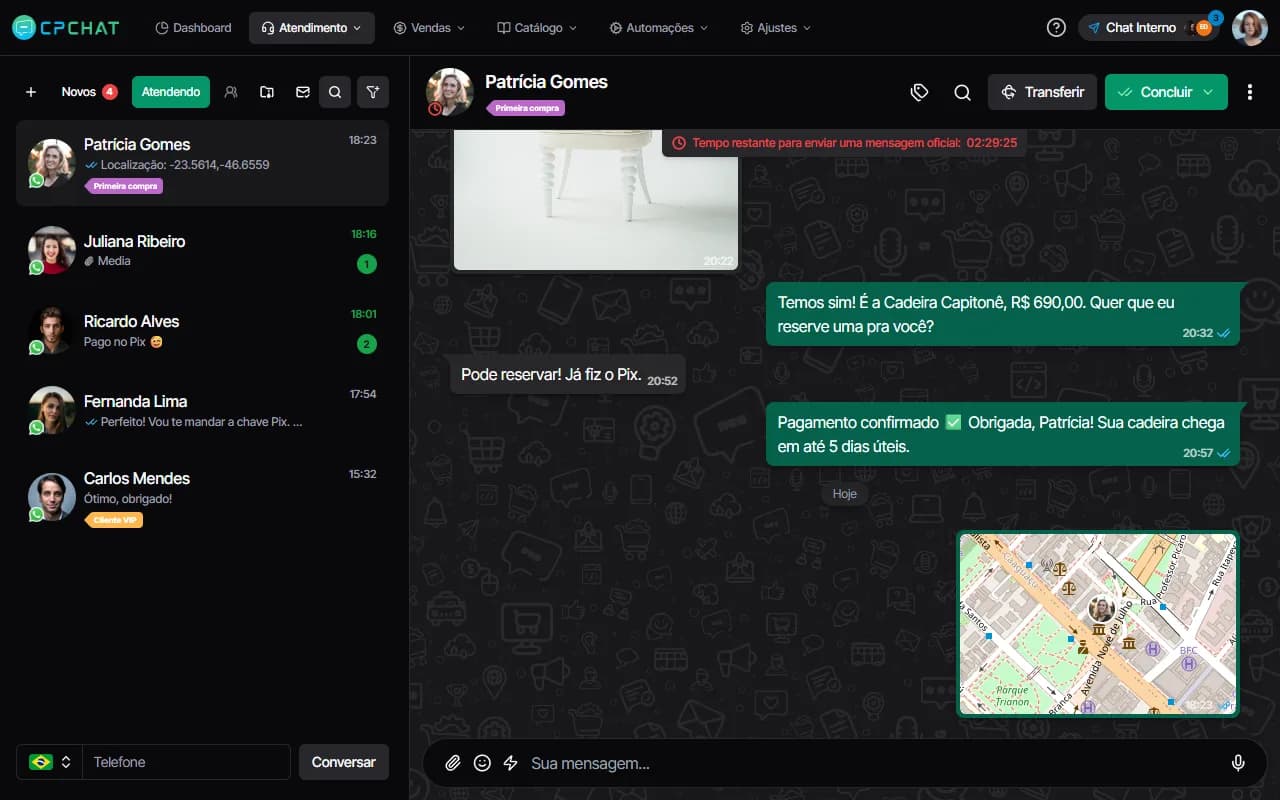Screen dimensions: 1280x800
Task: Open the user profile avatar in top bar
Action: [x=1250, y=28]
